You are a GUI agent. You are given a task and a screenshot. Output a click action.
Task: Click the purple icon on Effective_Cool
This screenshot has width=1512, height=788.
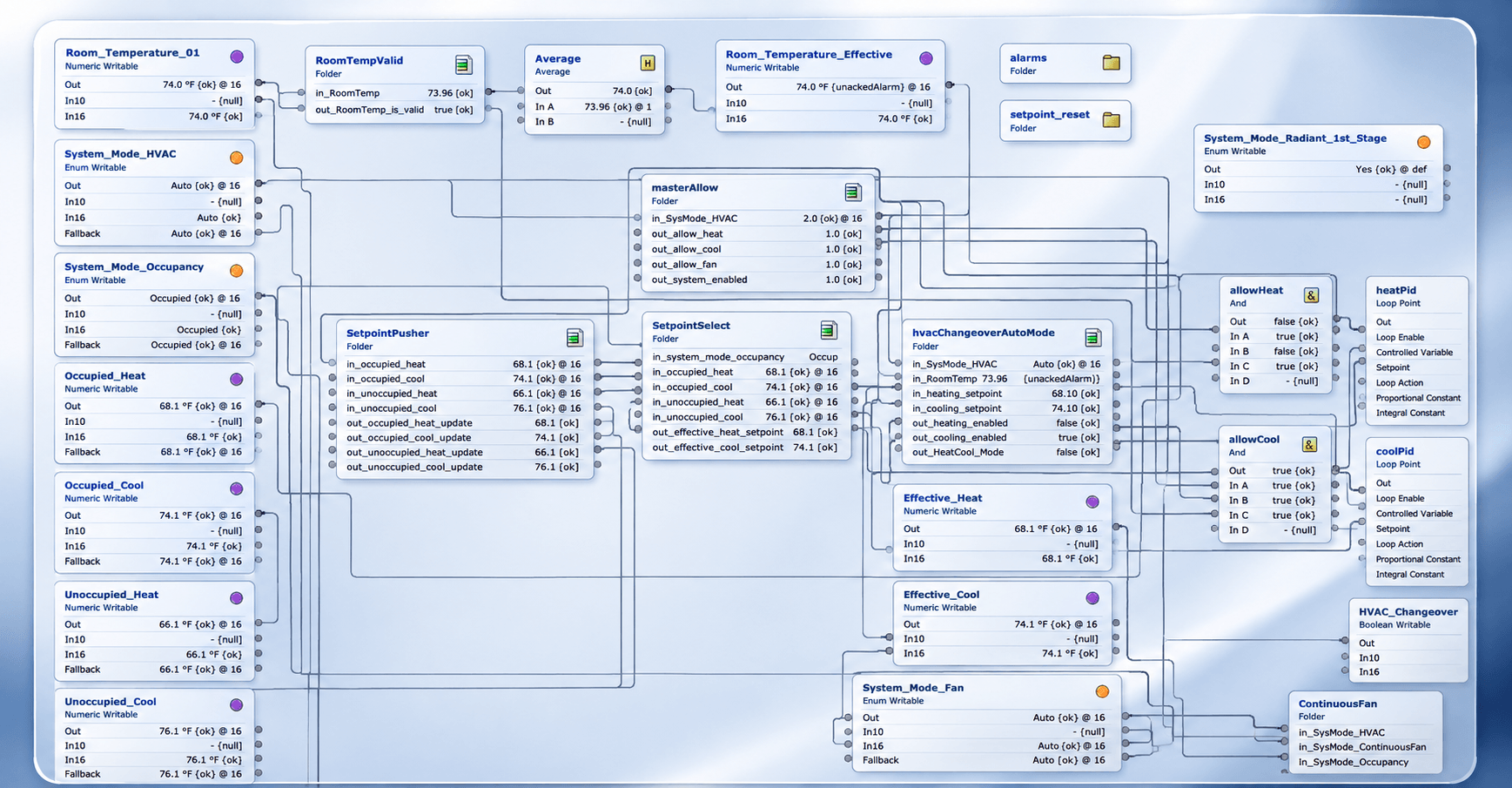coord(1092,598)
